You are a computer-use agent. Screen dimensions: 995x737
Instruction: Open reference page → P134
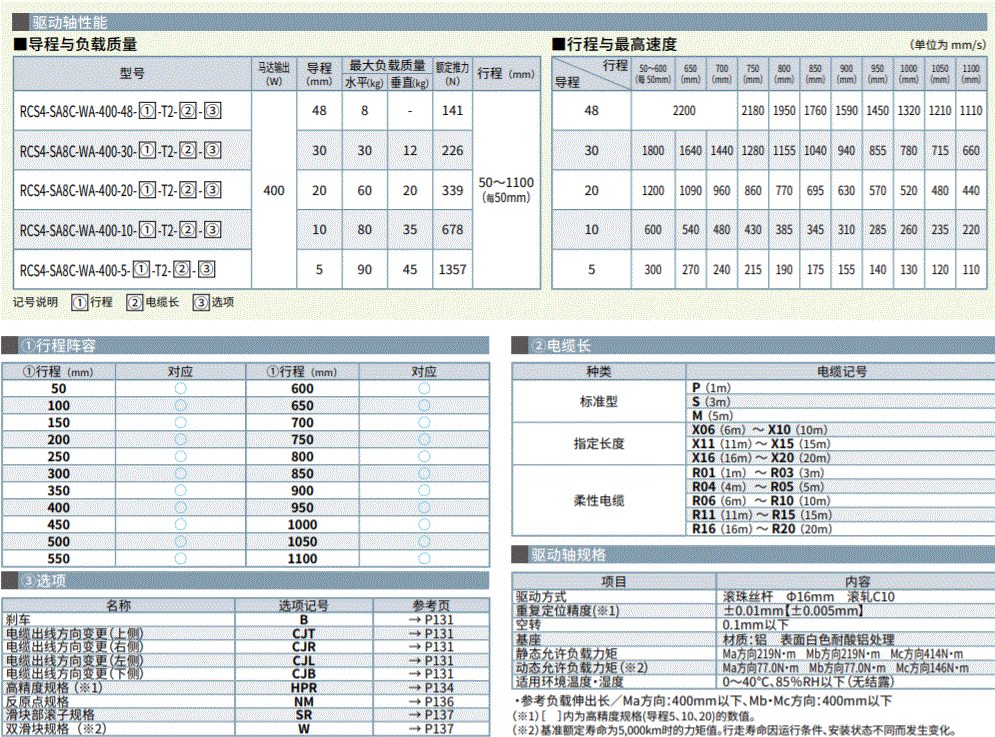coord(431,688)
